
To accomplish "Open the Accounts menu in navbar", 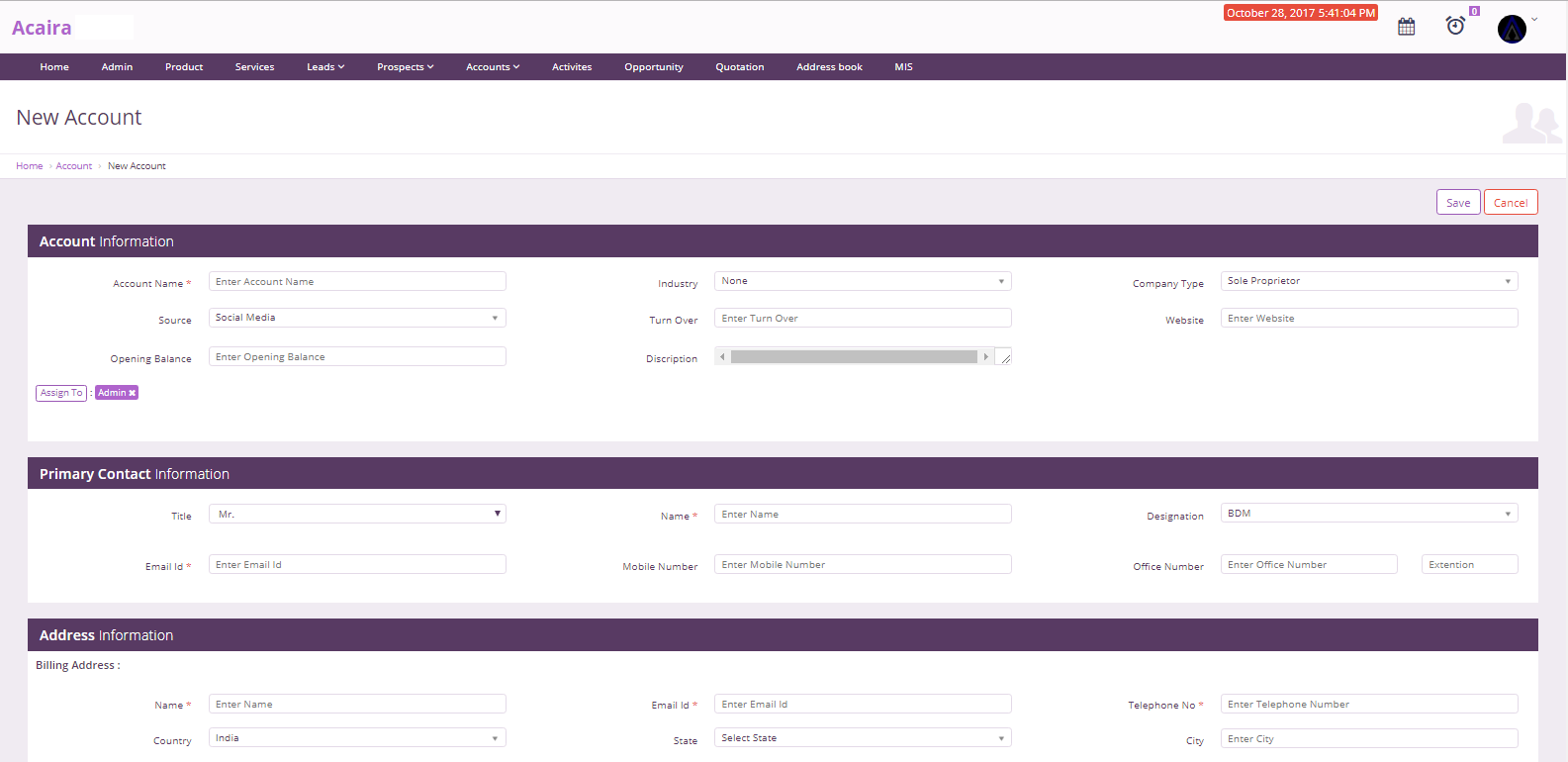I will (492, 67).
